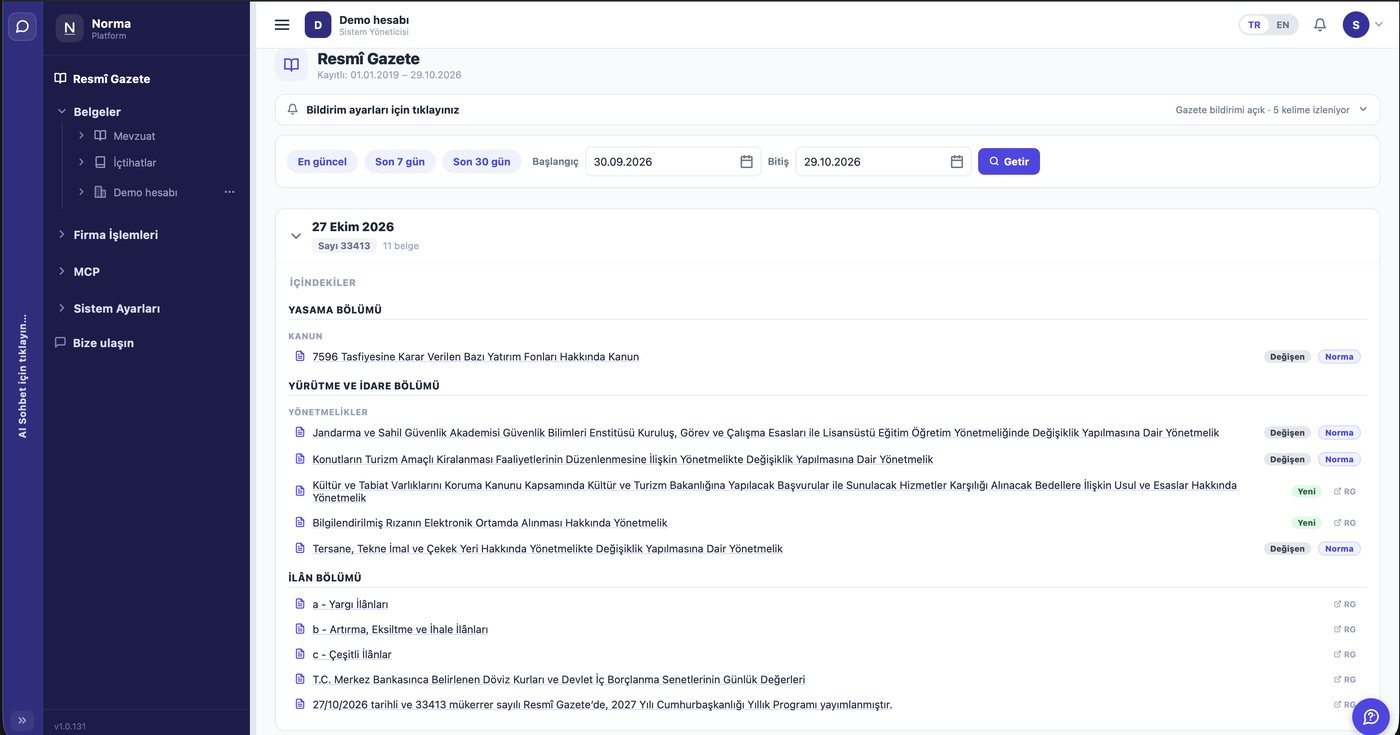
Task: Switch language to EN
Action: [1283, 25]
